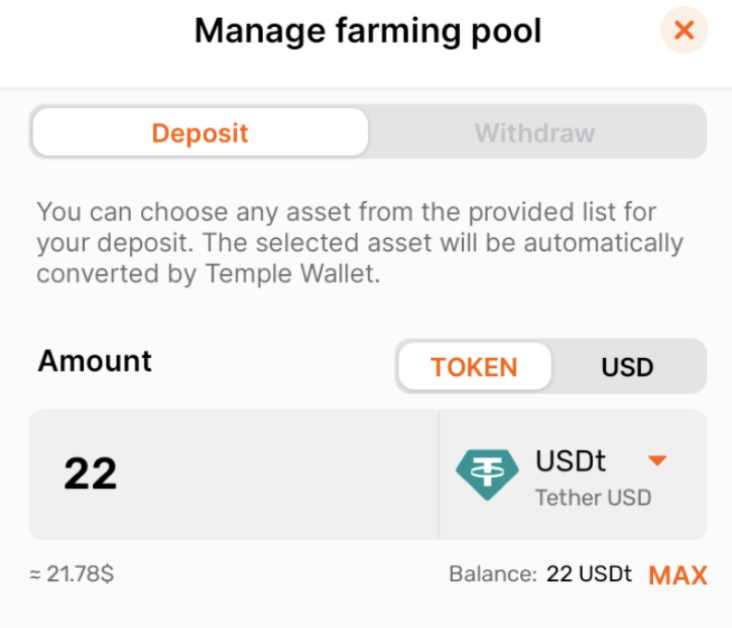
Task: Click the Balance label
Action: pos(493,574)
